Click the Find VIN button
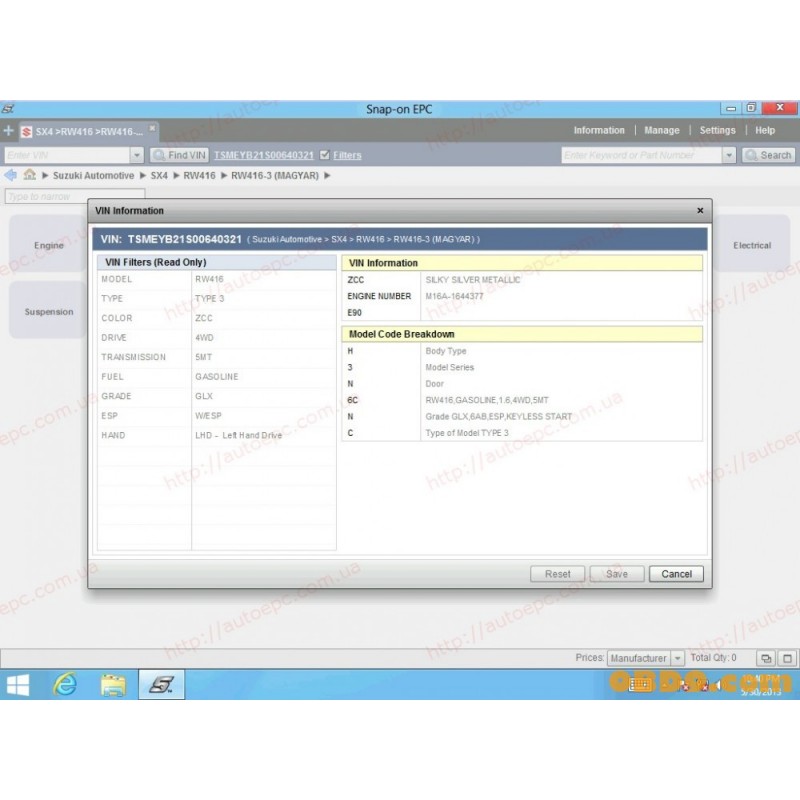 (x=180, y=155)
